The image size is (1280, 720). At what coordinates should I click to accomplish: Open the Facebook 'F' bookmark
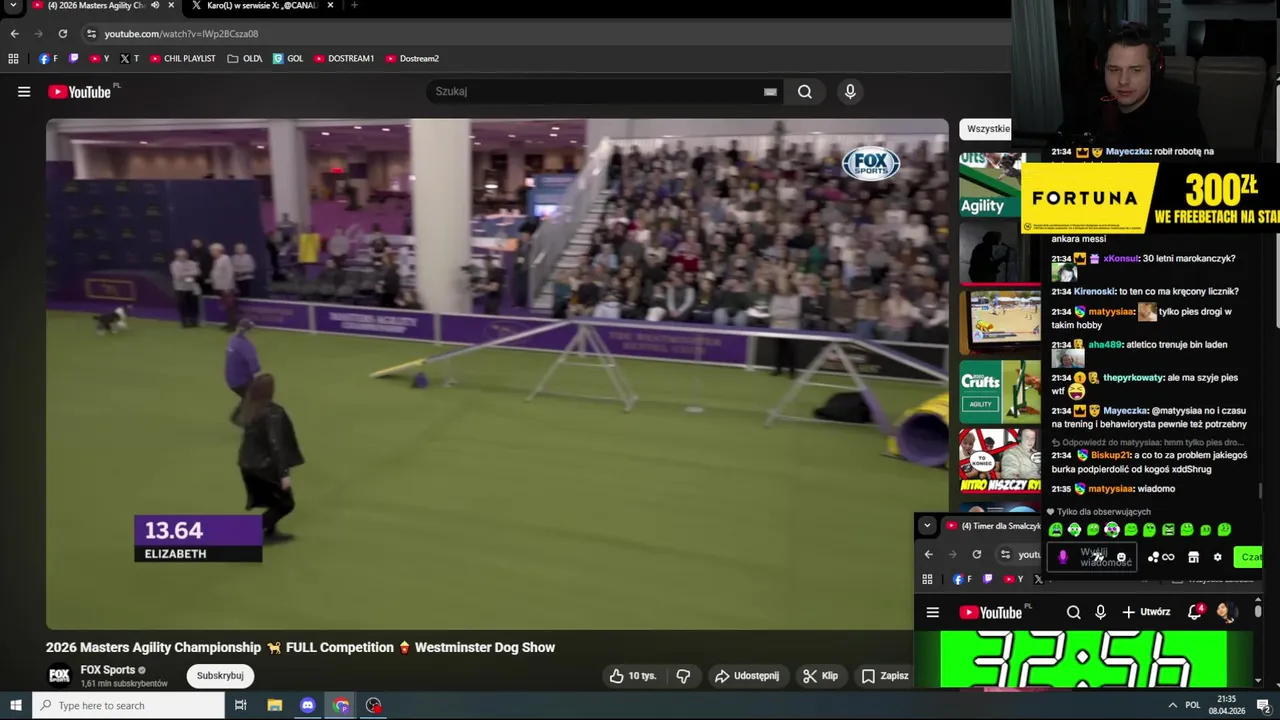(x=48, y=59)
